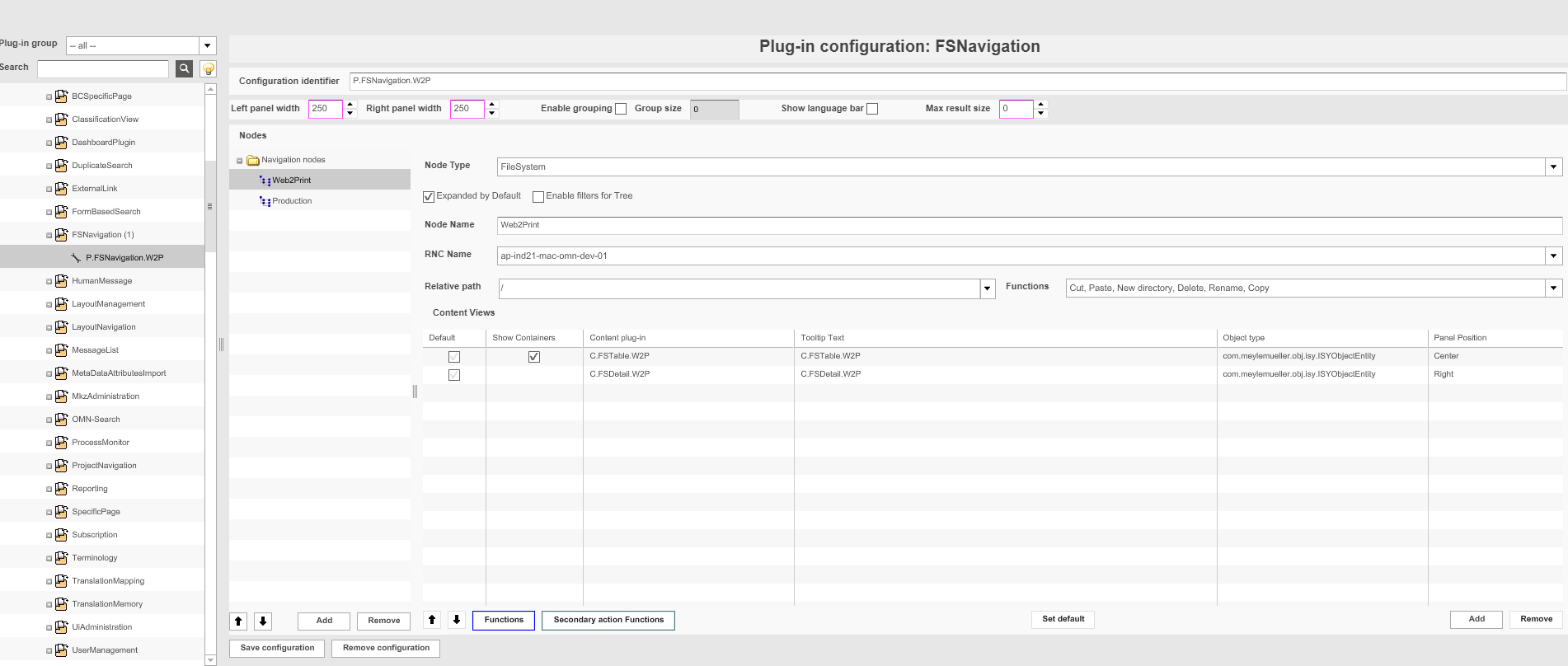Click the Node Name input field
Image resolution: width=1568 pixels, height=666 pixels.
click(1029, 225)
